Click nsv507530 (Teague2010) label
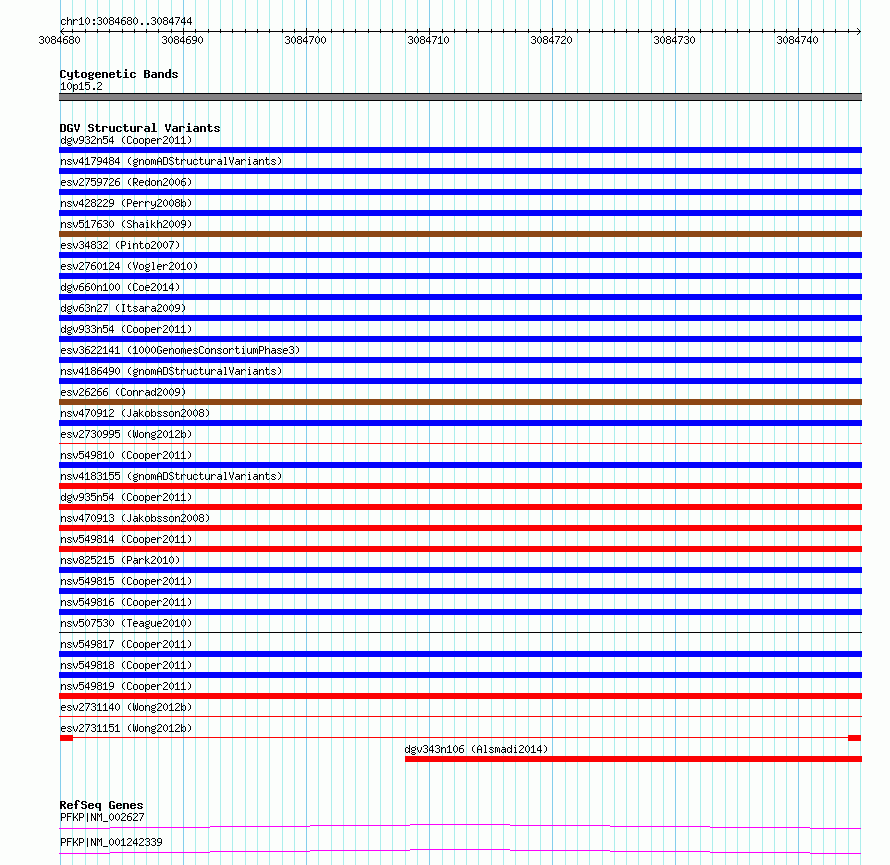 [126, 623]
